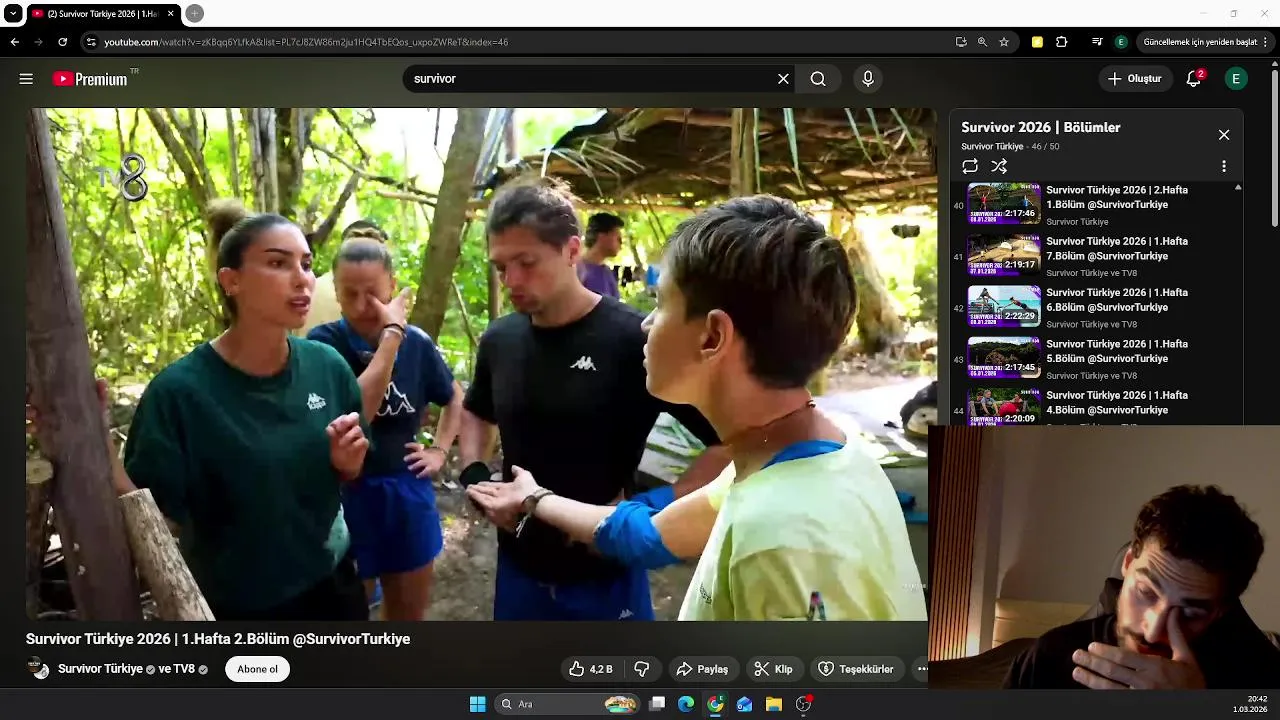Open Chrome from taskbar

point(715,704)
